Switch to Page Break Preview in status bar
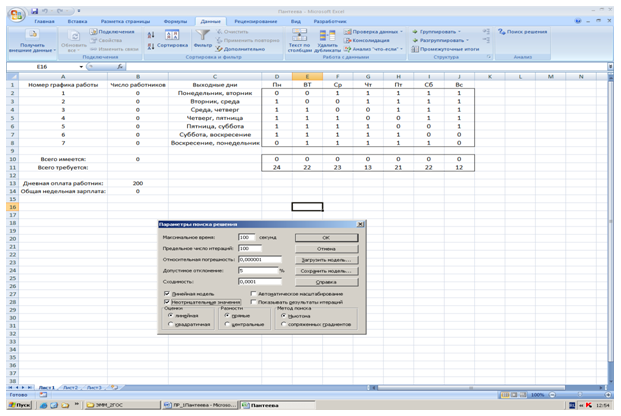 click(x=523, y=395)
